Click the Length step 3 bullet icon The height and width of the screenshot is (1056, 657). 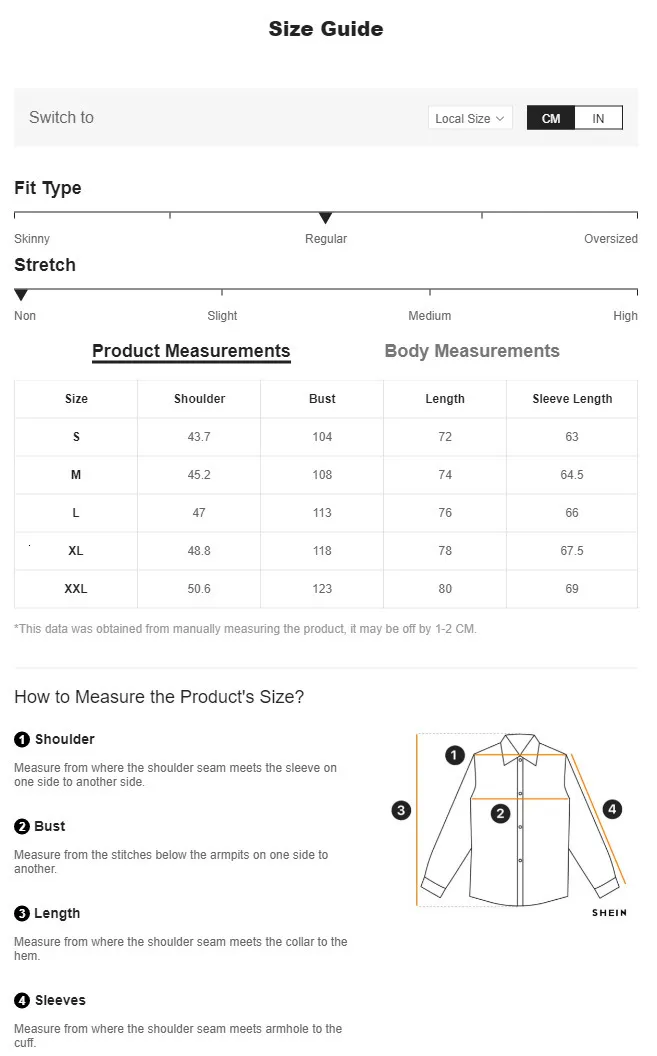pos(22,914)
